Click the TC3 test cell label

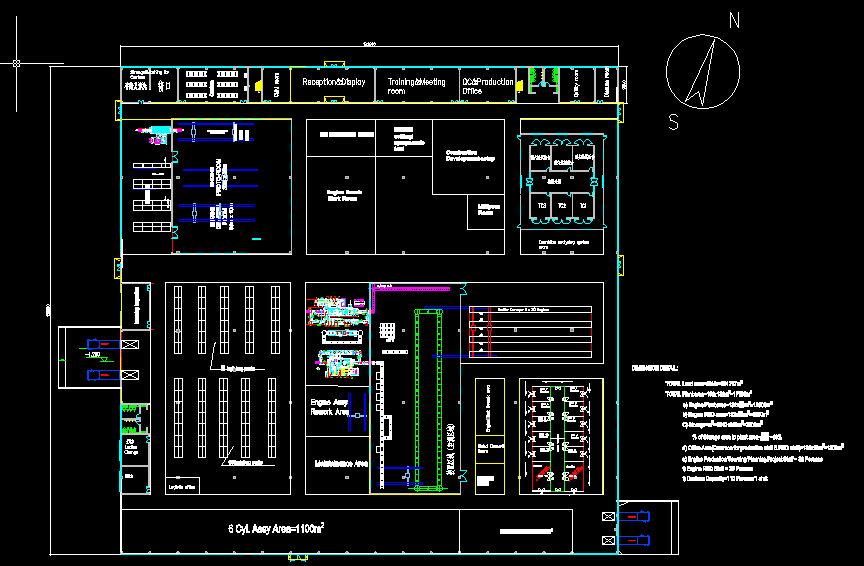[542, 206]
